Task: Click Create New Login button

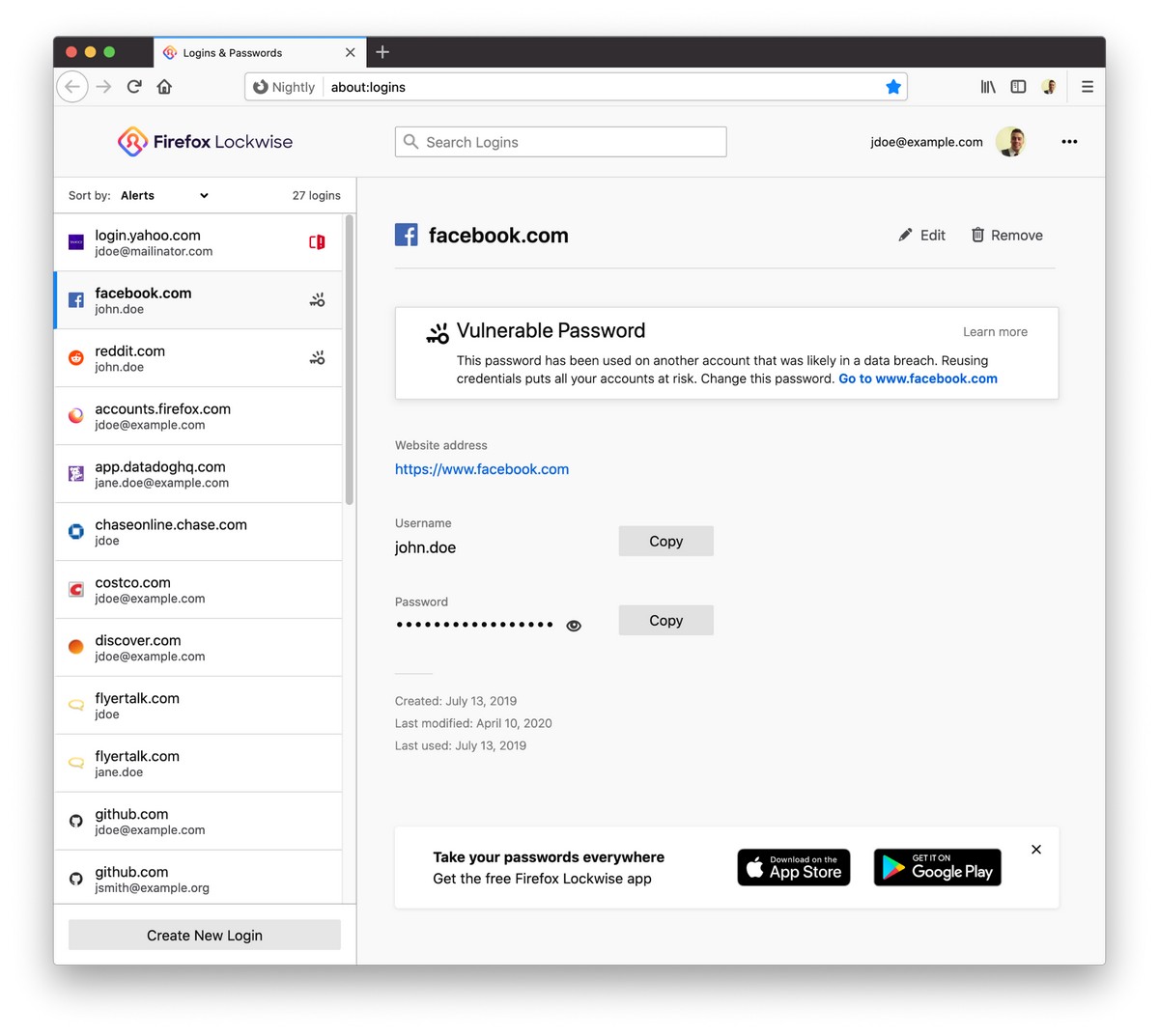Action: point(205,936)
